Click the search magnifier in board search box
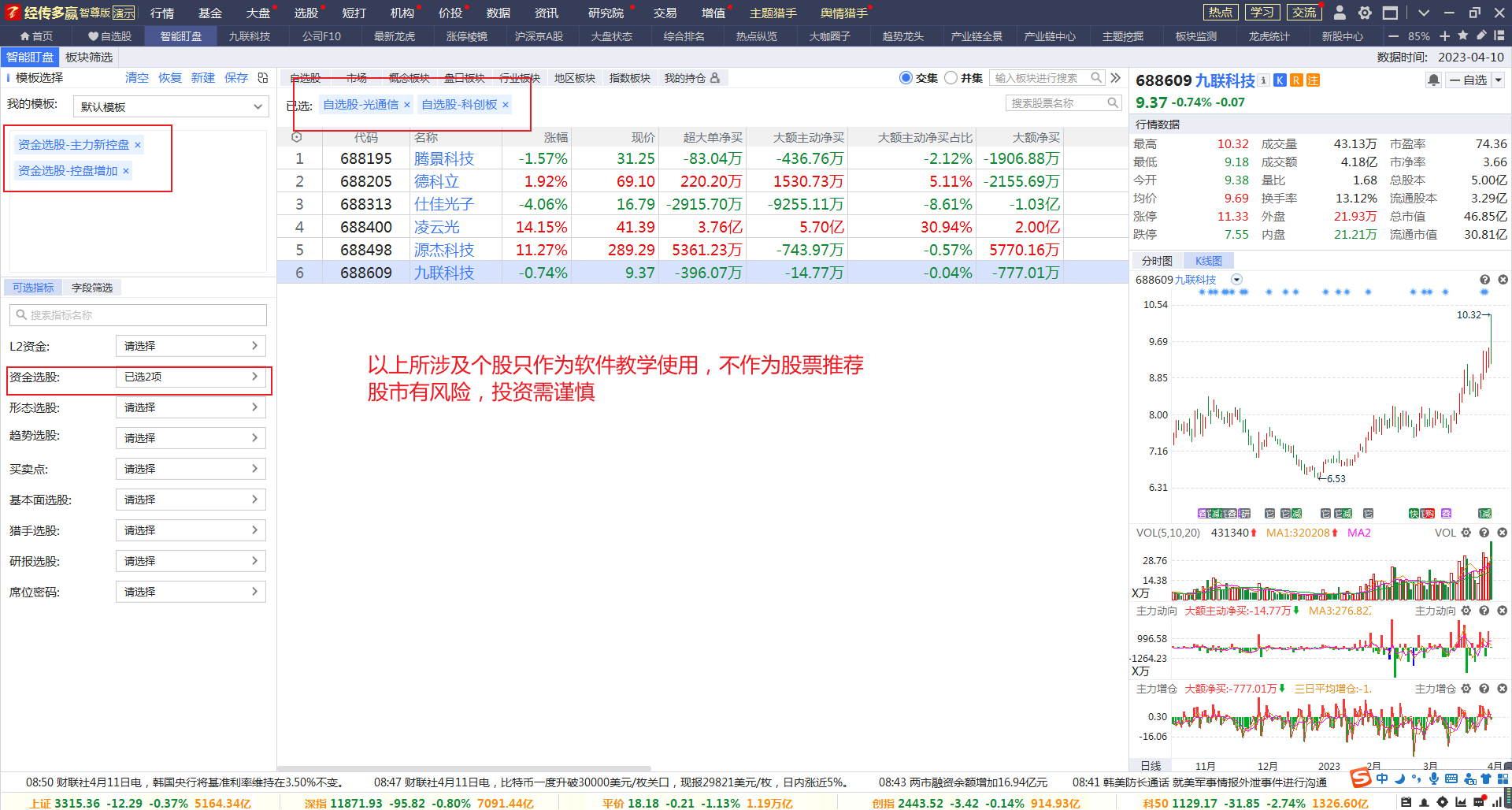Image resolution: width=1512 pixels, height=810 pixels. [x=1096, y=78]
